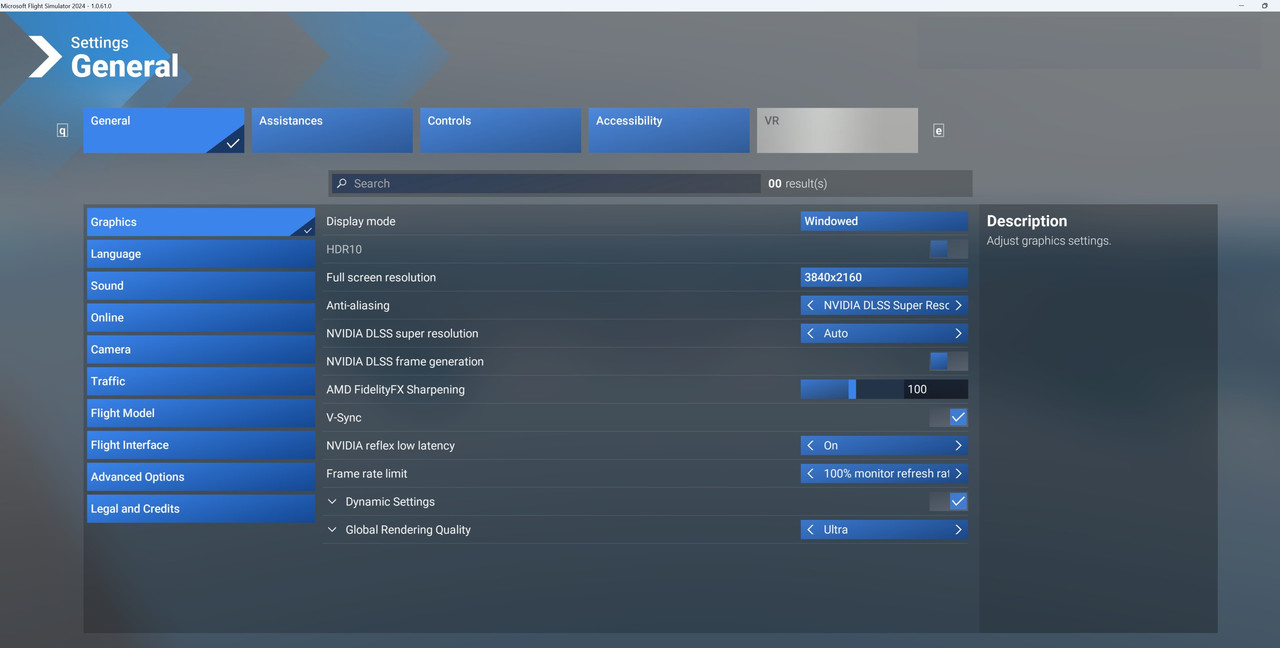Viewport: 1280px width, 648px height.
Task: Open the Camera category
Action: (x=201, y=350)
